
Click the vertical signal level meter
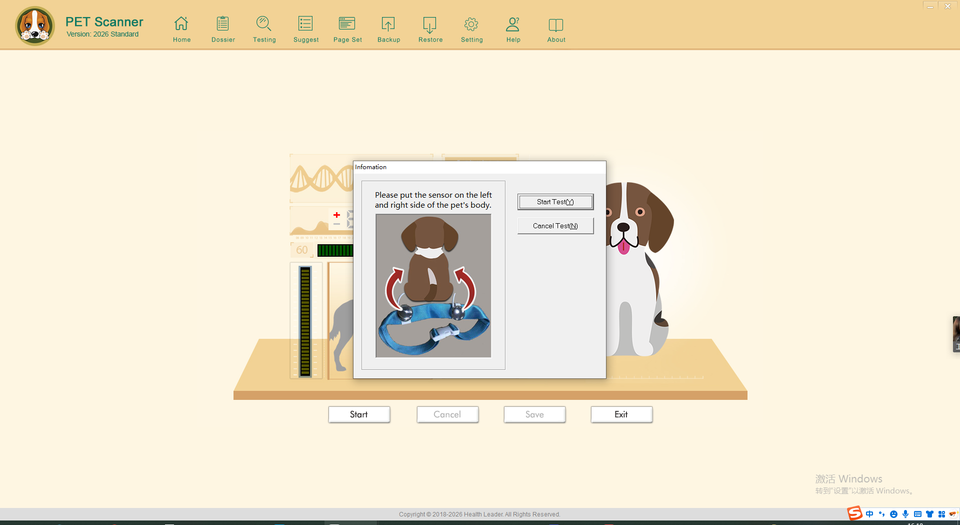tap(305, 320)
